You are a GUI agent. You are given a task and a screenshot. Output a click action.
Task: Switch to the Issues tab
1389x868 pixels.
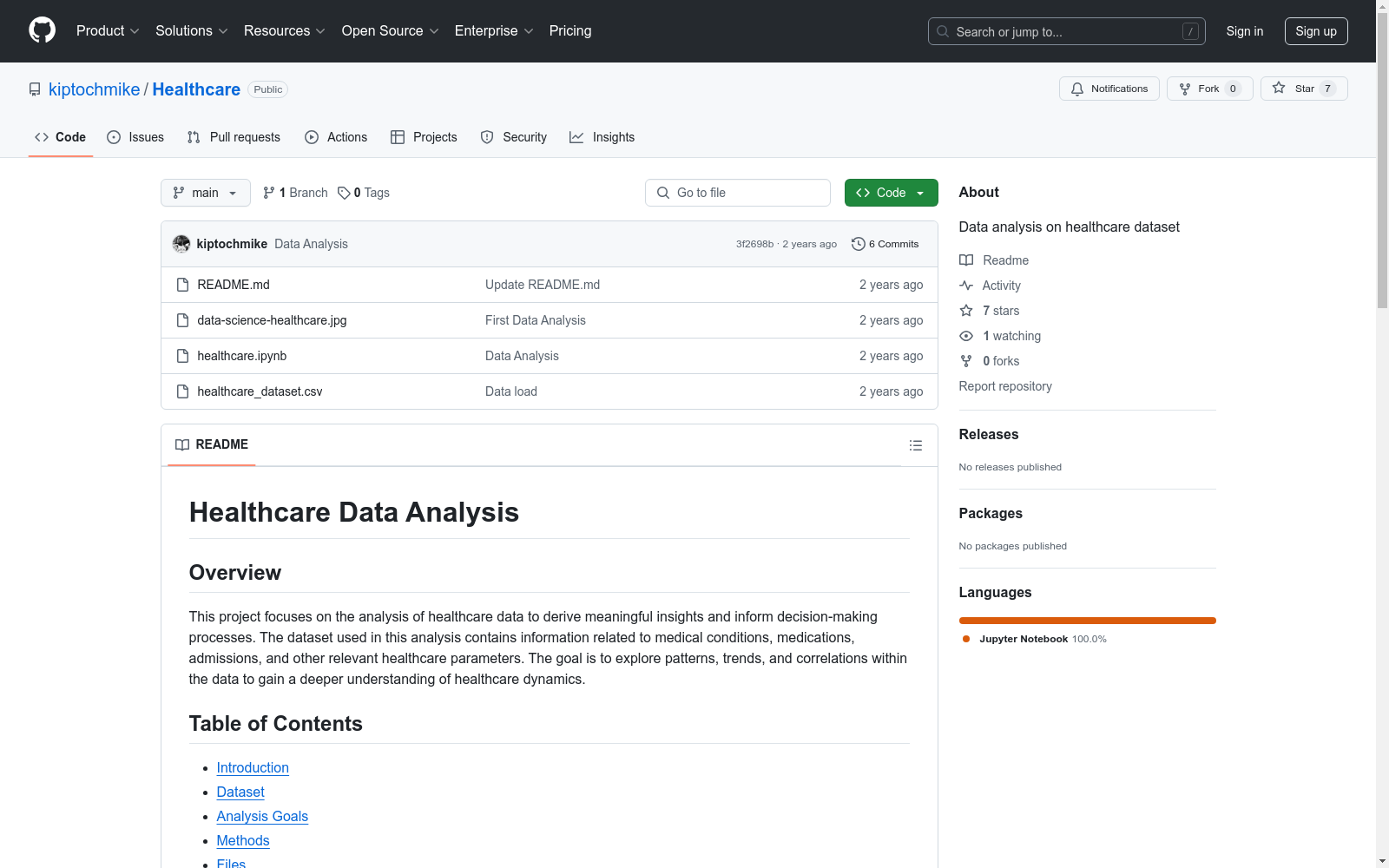(135, 137)
